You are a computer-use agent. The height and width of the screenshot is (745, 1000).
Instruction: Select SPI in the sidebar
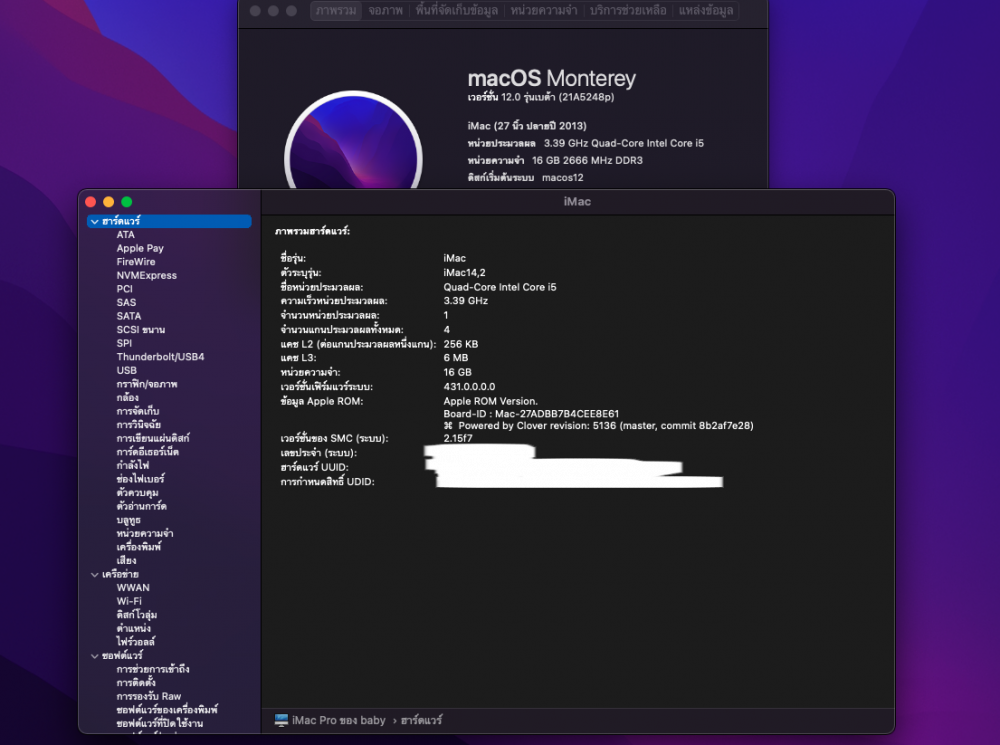click(124, 343)
